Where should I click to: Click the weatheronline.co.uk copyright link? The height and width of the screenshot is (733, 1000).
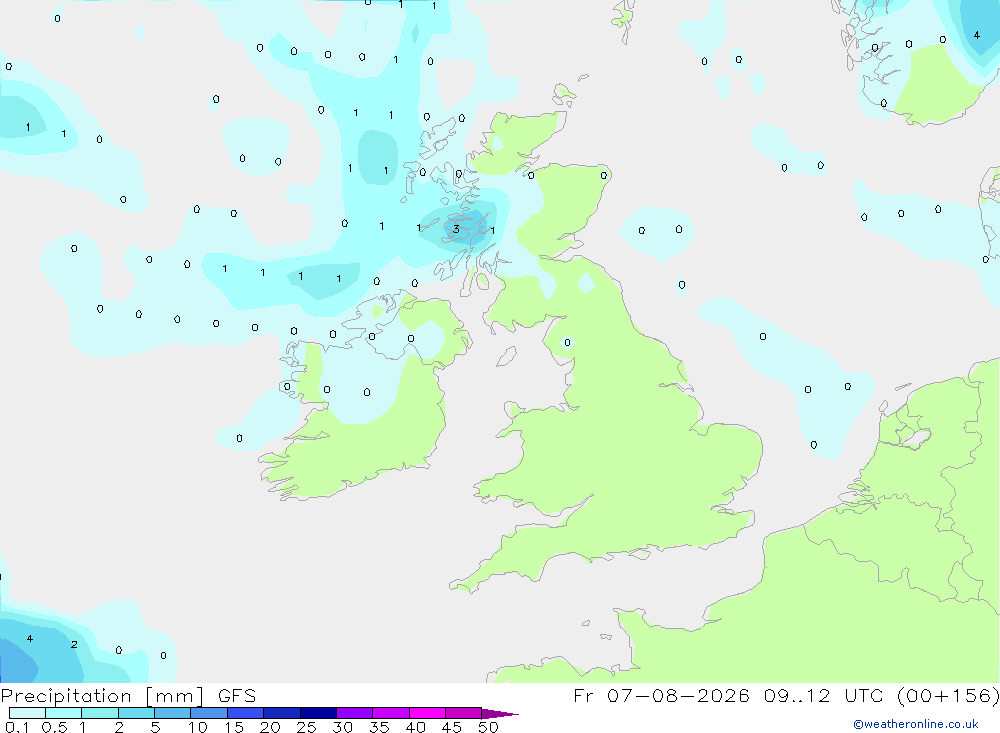coord(915,724)
